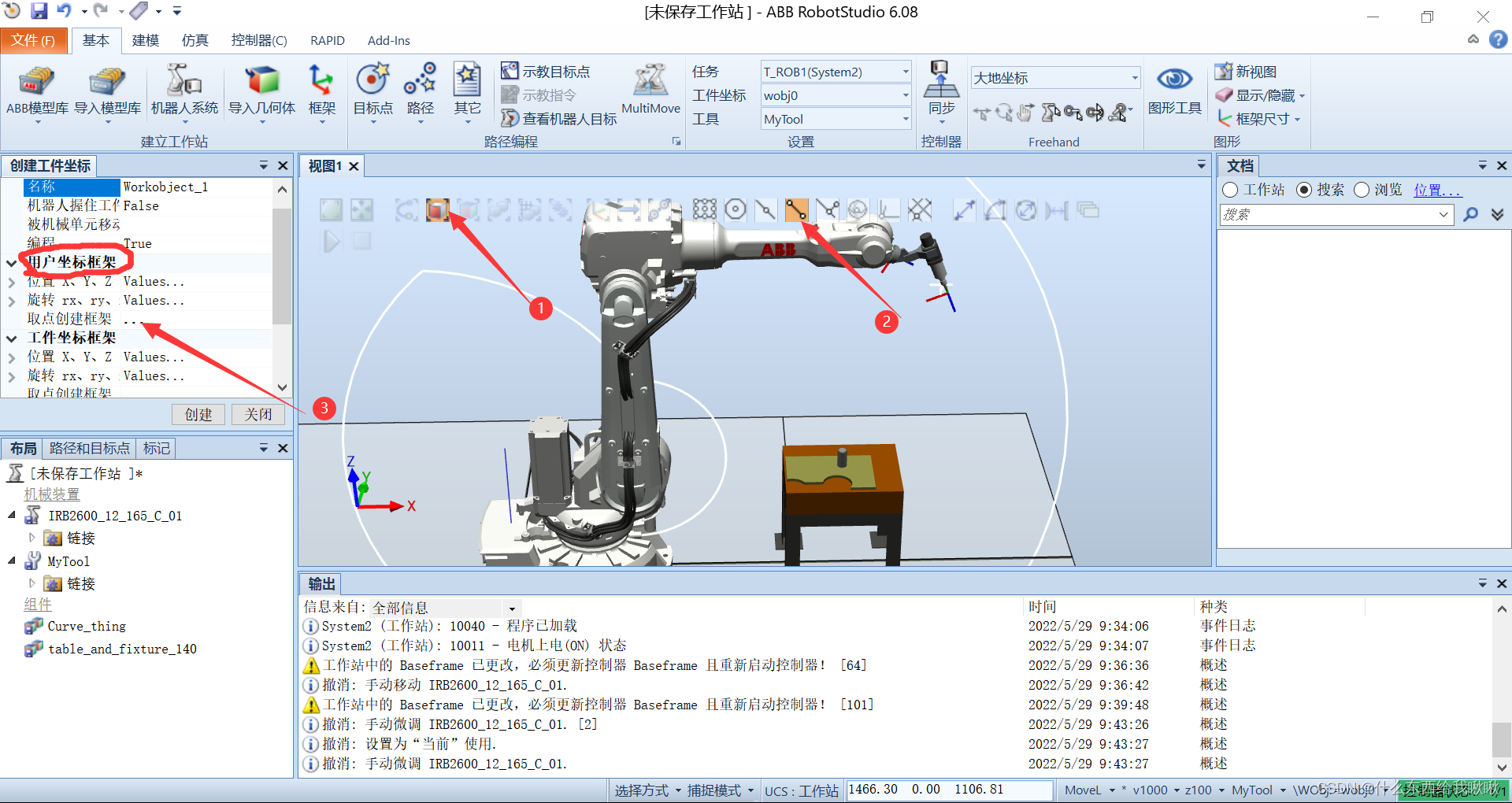Screen dimensions: 1512x803
Task: Select Curve_thing in the layout tree
Action: pyautogui.click(x=87, y=626)
